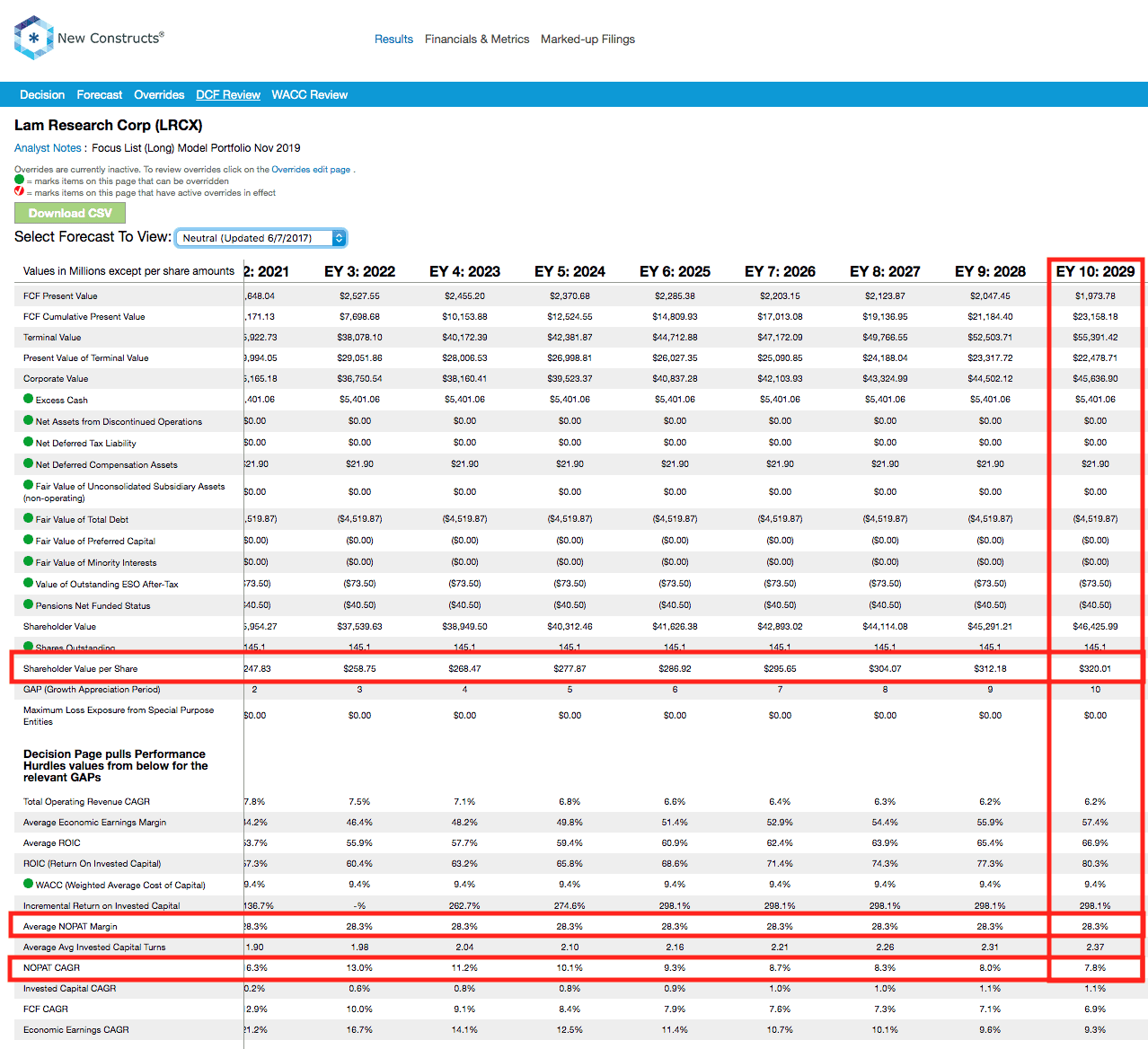Viewport: 1148px width, 1049px height.
Task: Select the DCF Review page
Action: (x=228, y=94)
